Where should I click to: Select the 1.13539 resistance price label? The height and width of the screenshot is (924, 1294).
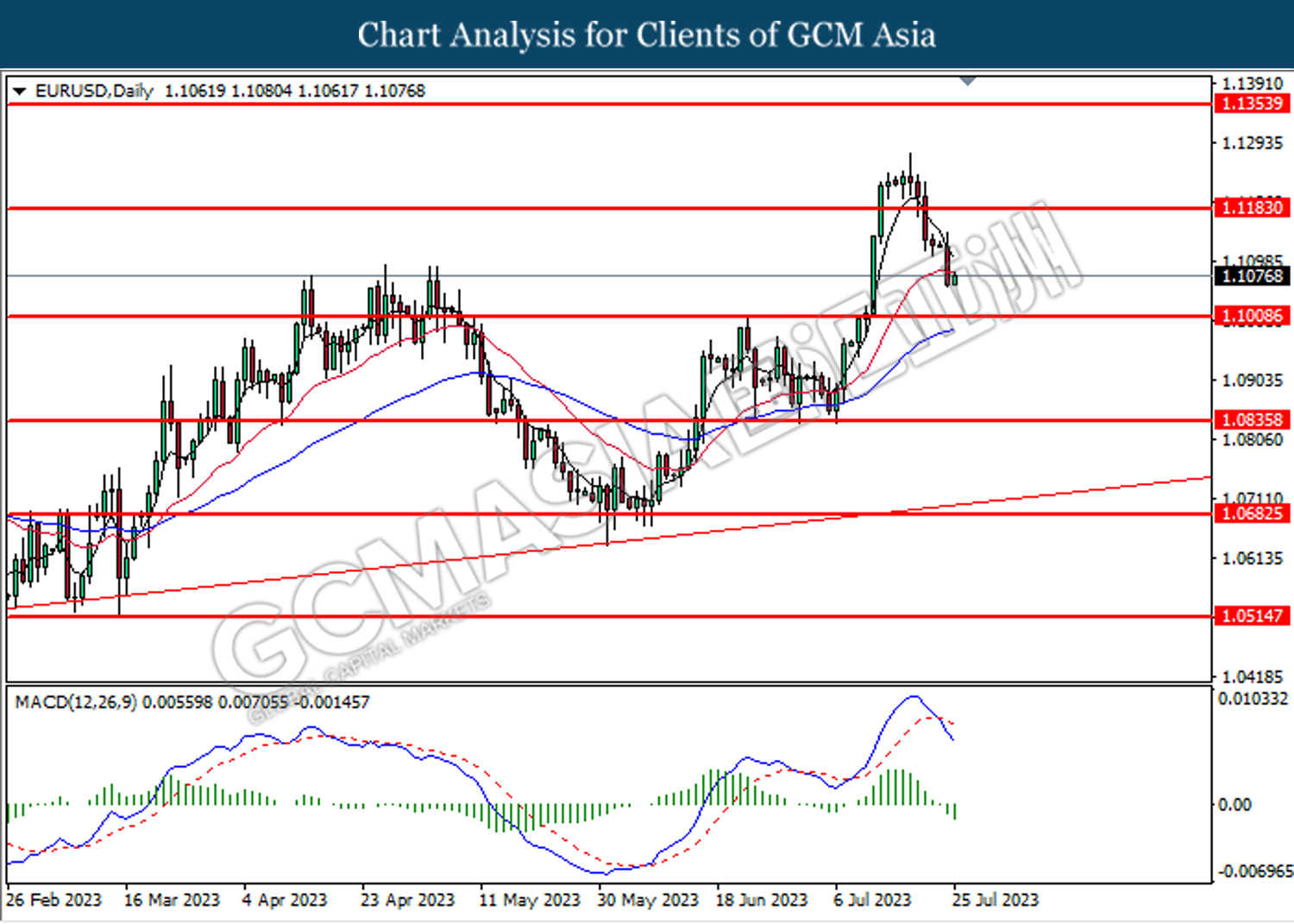click(x=1253, y=104)
